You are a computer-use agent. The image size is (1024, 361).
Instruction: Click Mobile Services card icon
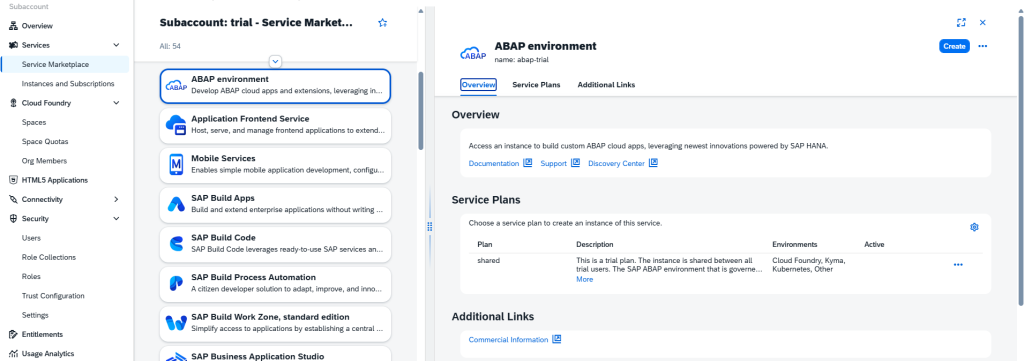point(176,165)
